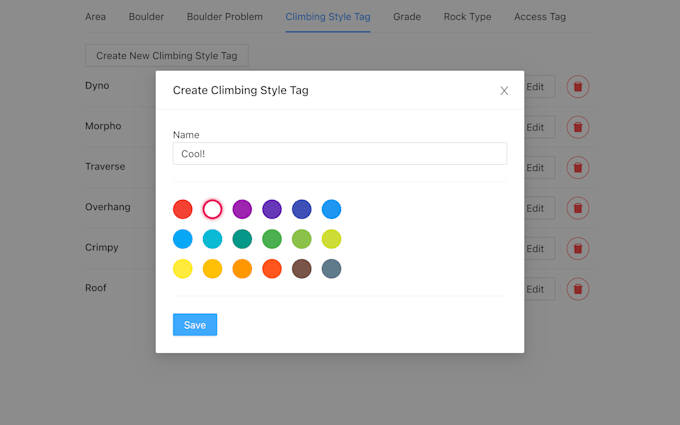Edit the Crimpy tag
The width and height of the screenshot is (680, 425).
539,248
